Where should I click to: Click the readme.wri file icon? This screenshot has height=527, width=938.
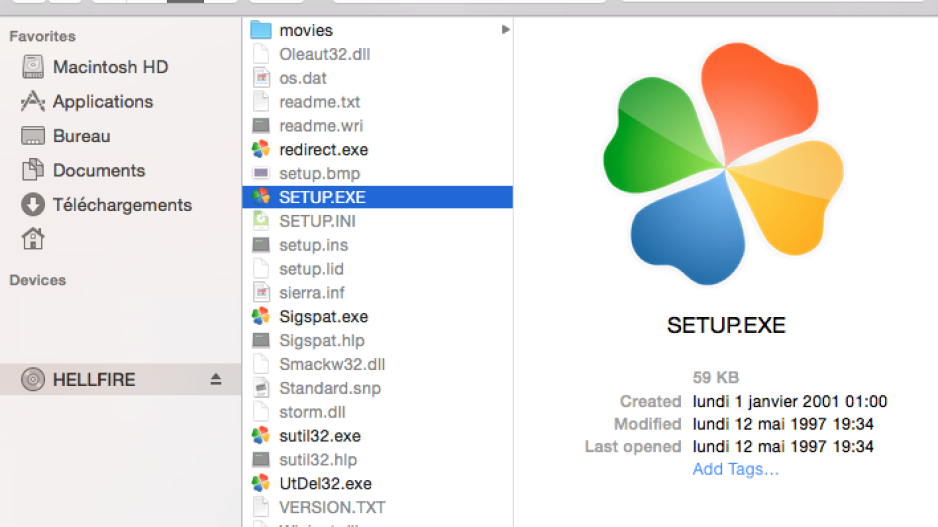(x=261, y=126)
